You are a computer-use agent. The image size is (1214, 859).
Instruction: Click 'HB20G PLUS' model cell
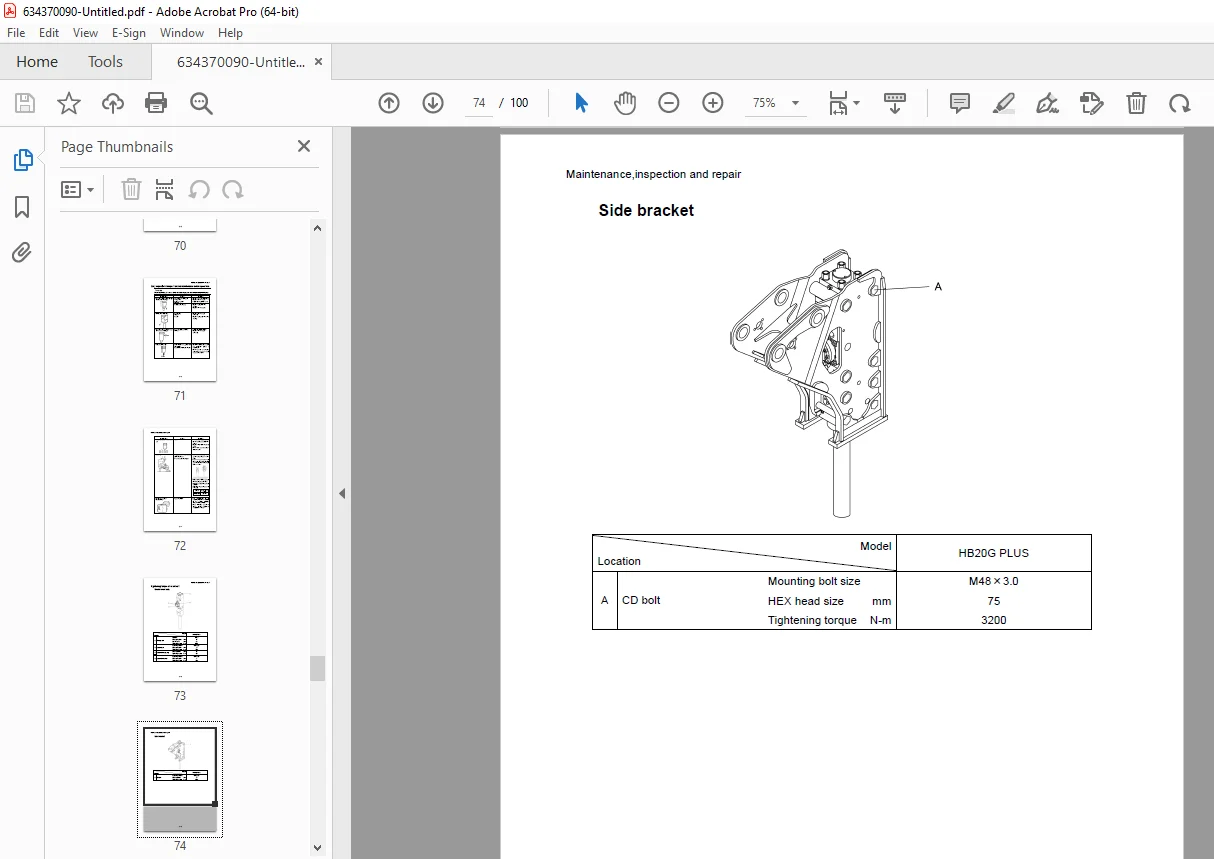[x=993, y=553]
